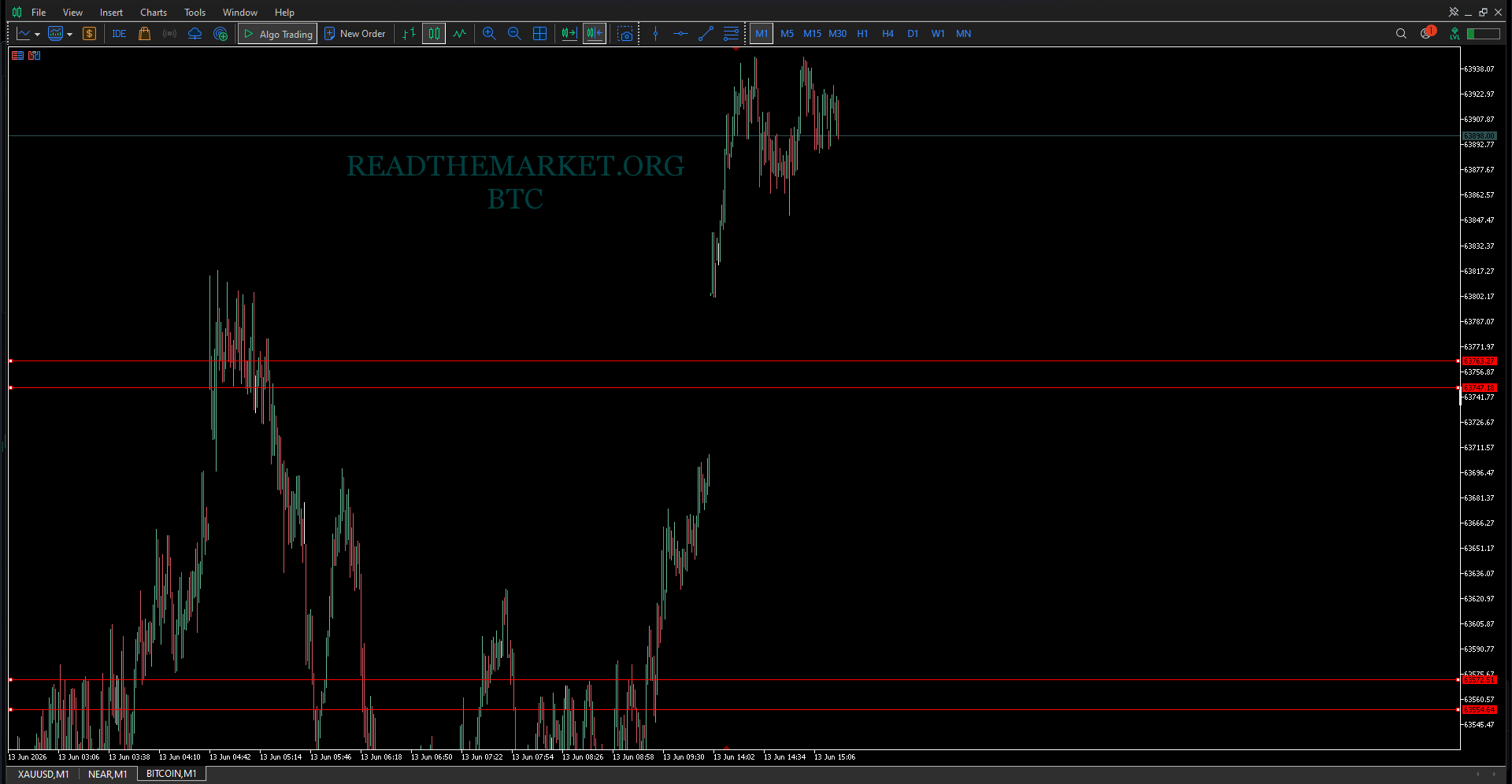Switch to the NEAR,M1 chart tab

point(108,775)
